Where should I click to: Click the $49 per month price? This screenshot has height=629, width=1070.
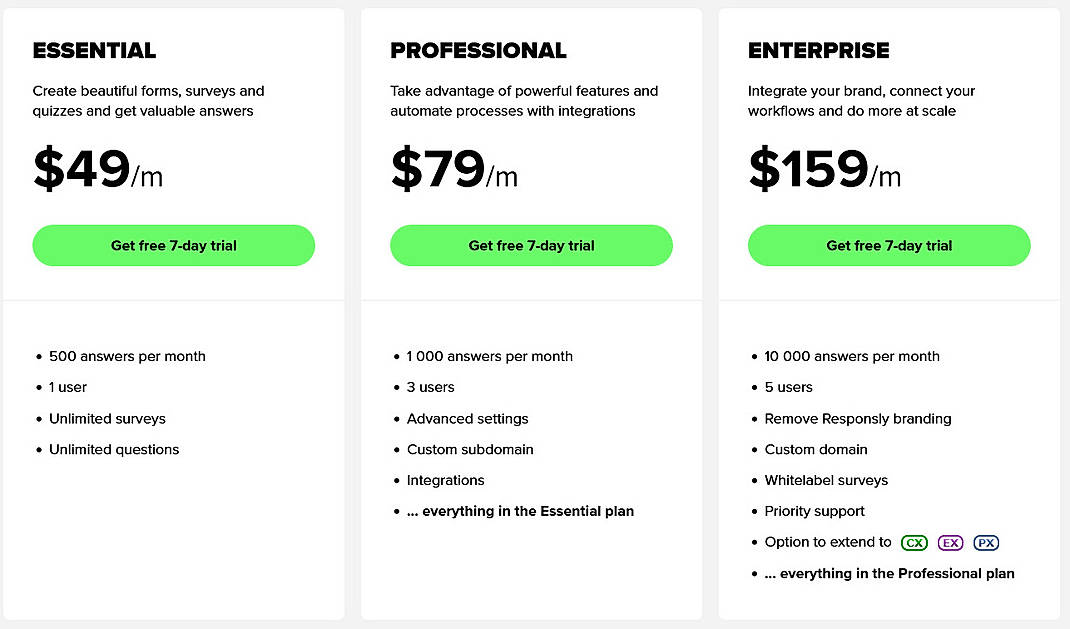point(84,170)
